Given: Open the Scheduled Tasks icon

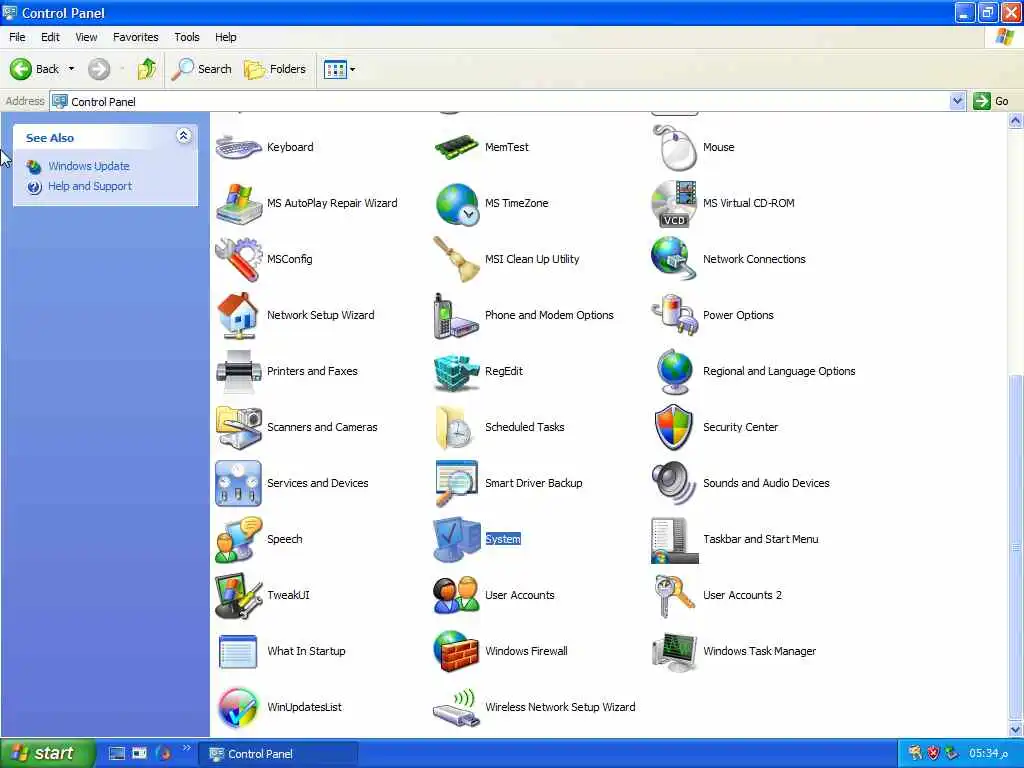Looking at the screenshot, I should 455,427.
